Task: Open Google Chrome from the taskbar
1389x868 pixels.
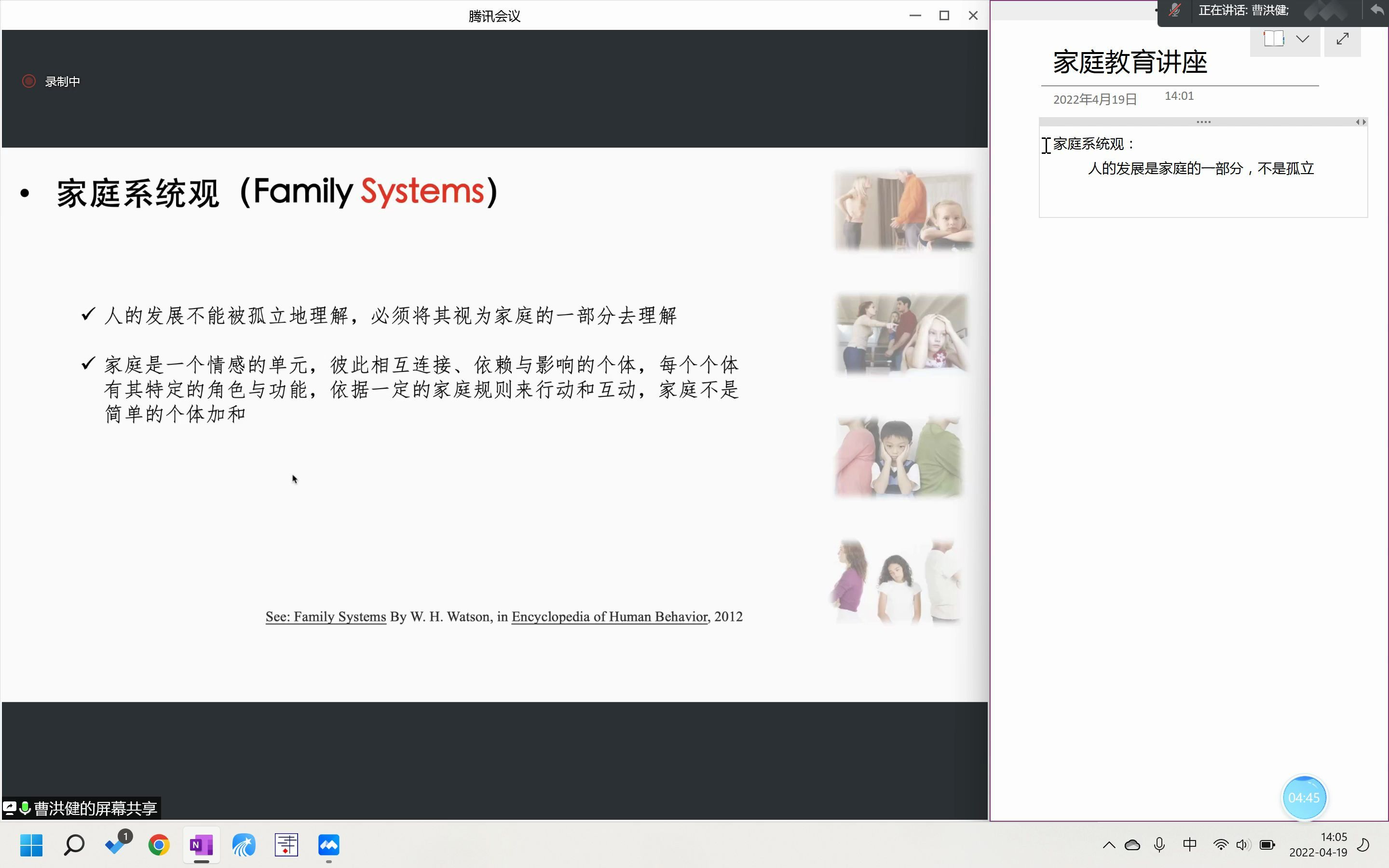Action: (159, 844)
